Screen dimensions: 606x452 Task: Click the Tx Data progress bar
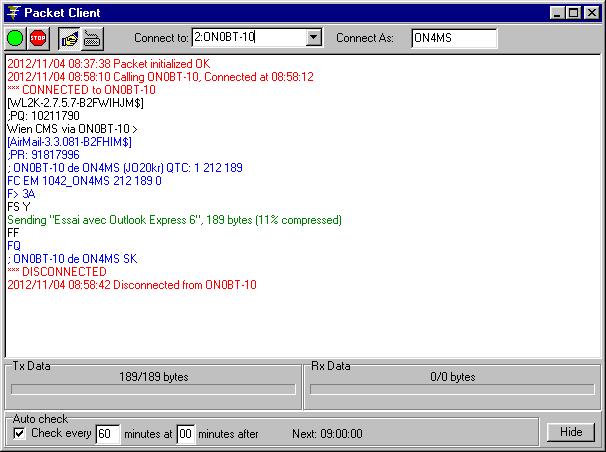point(153,389)
